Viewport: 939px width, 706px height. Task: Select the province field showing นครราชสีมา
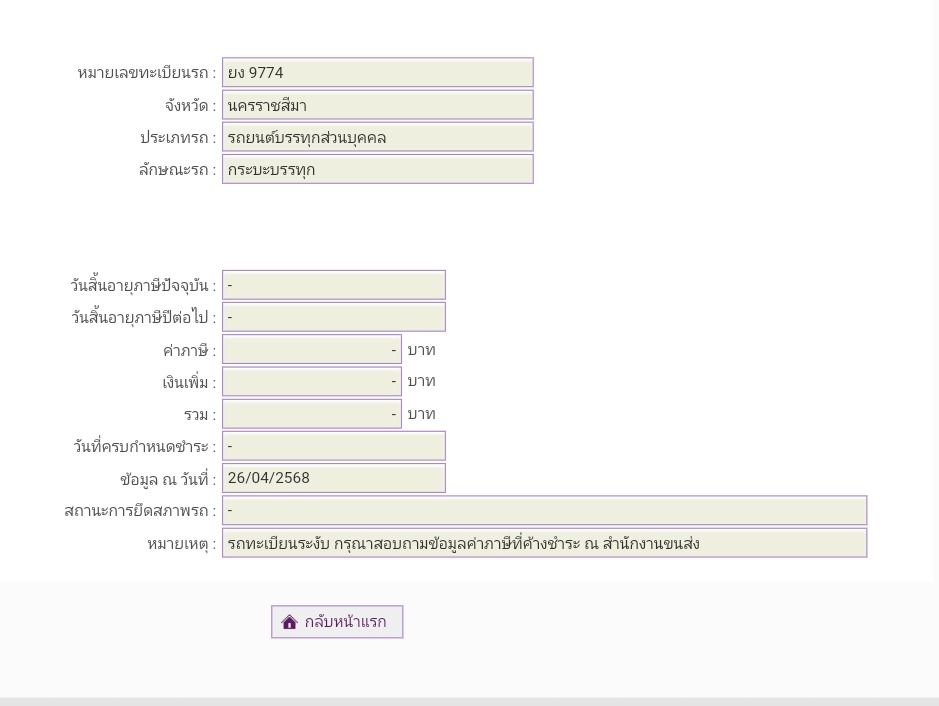[377, 105]
